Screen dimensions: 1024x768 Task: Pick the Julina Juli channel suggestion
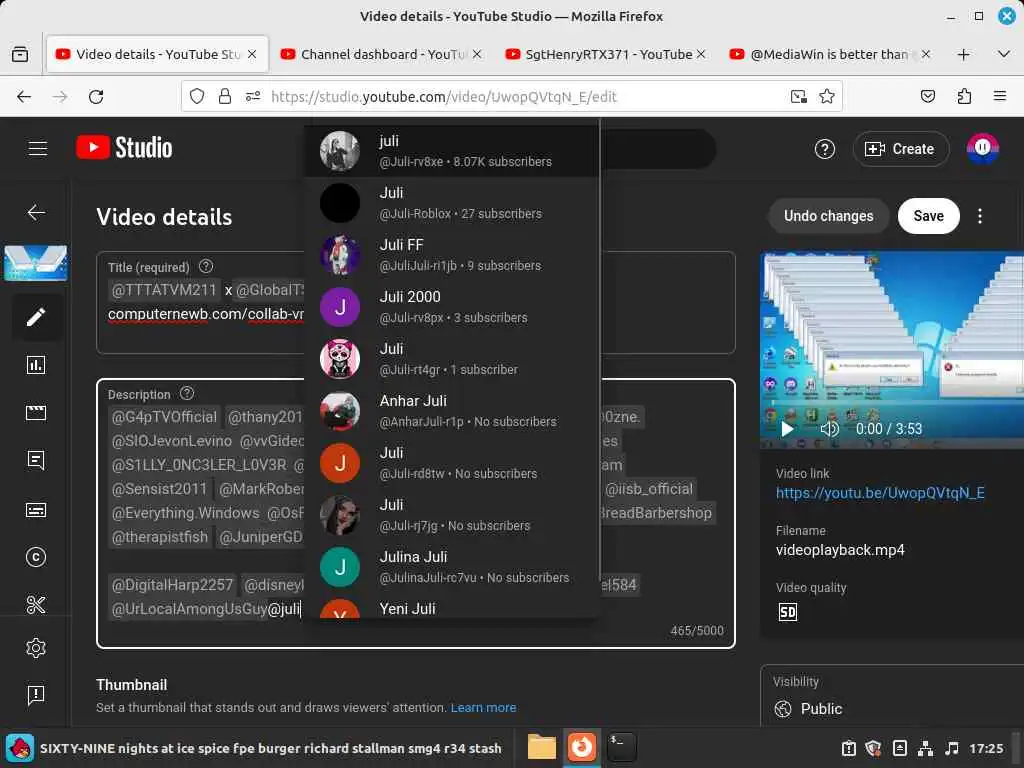point(452,567)
